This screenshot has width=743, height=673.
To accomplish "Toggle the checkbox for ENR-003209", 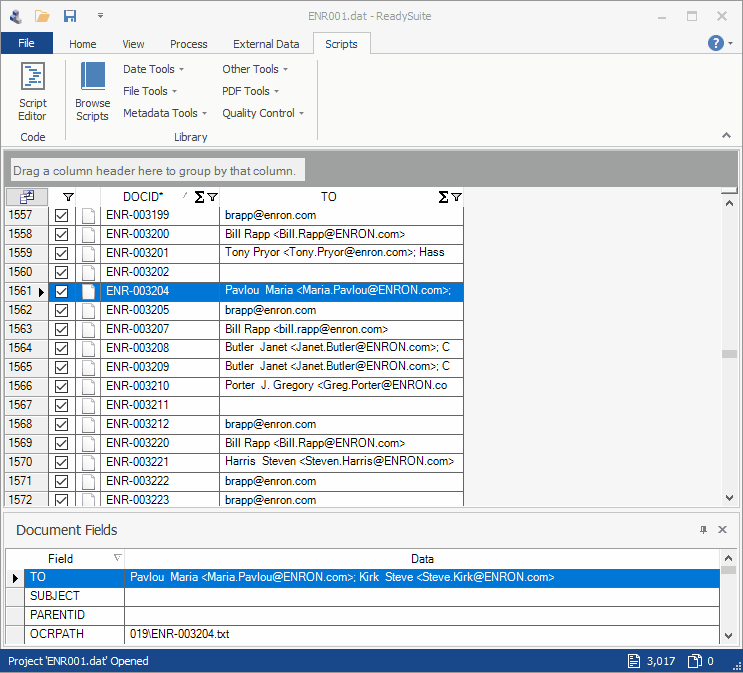I will click(x=61, y=367).
